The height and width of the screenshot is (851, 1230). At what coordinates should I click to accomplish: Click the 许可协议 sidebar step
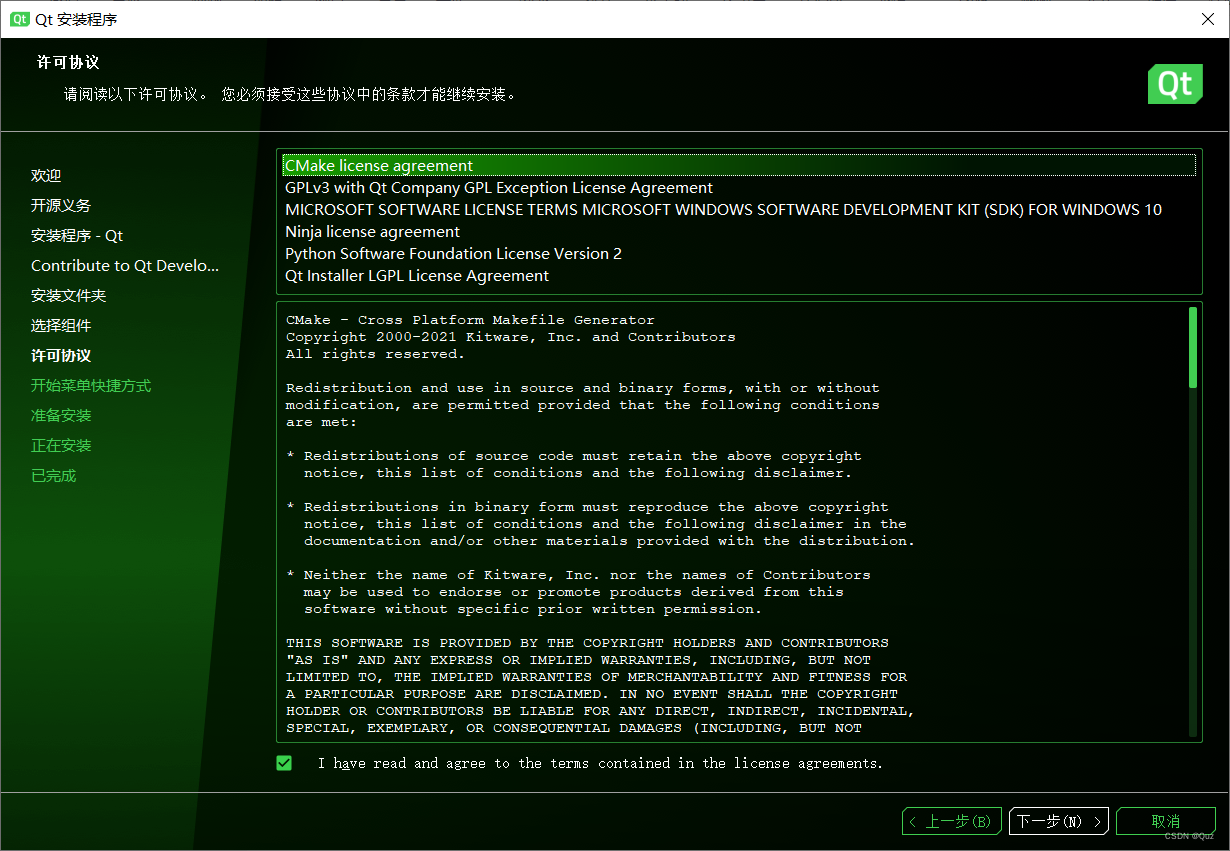[x=61, y=356]
